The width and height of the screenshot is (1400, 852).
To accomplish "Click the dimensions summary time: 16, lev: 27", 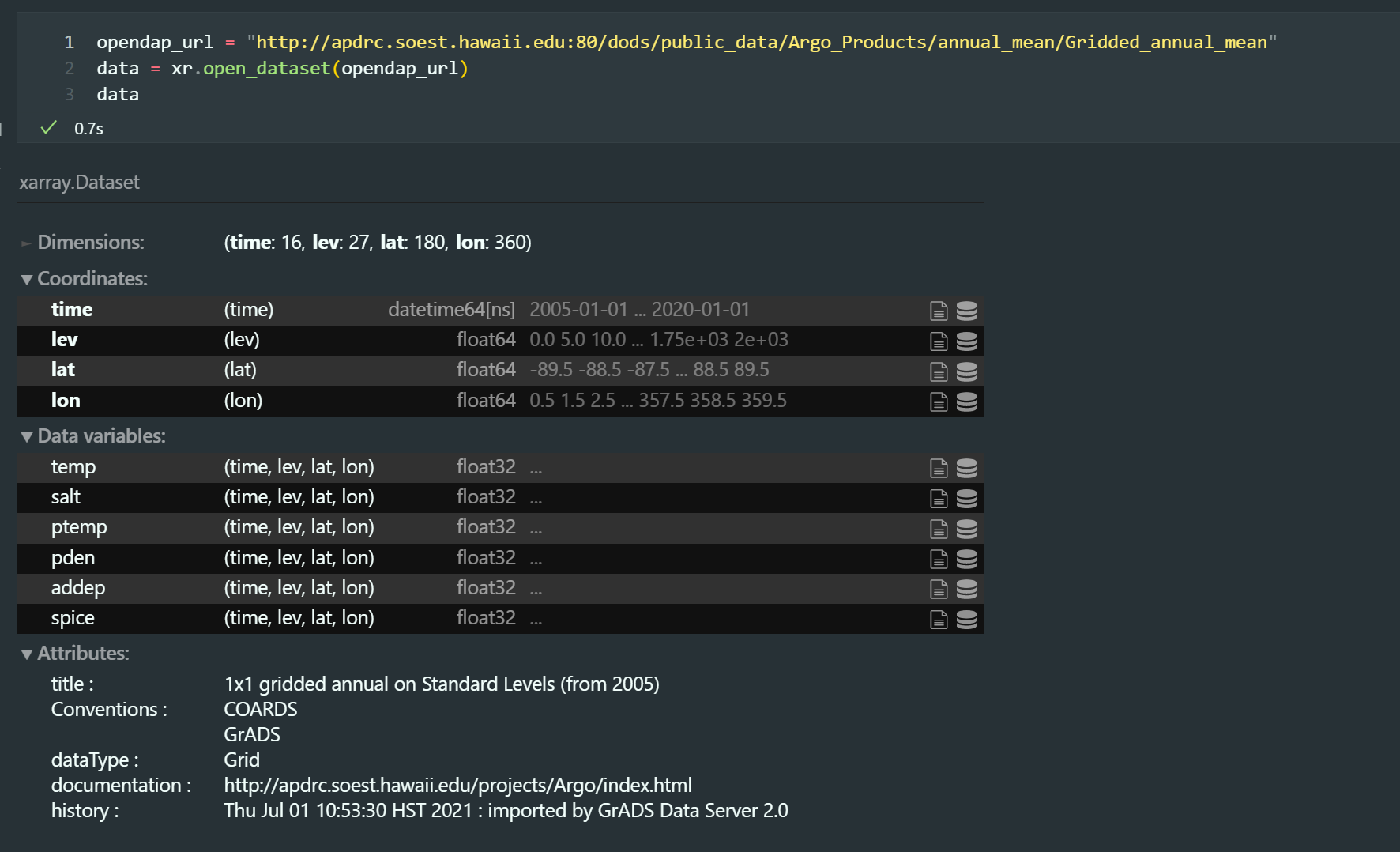I will click(378, 242).
